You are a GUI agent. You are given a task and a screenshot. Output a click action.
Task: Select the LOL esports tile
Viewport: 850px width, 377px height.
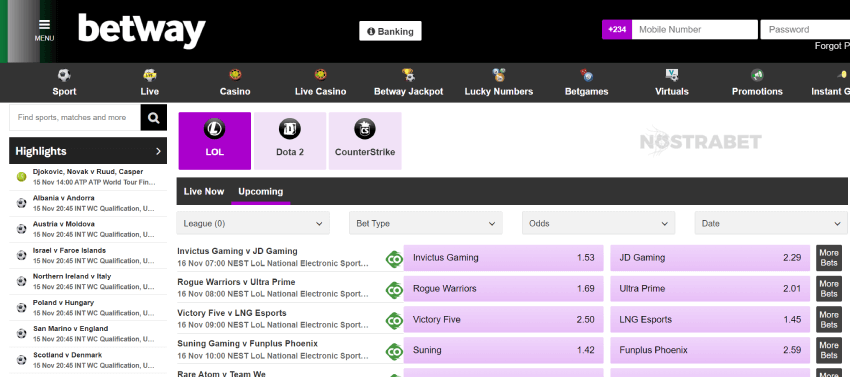point(215,141)
